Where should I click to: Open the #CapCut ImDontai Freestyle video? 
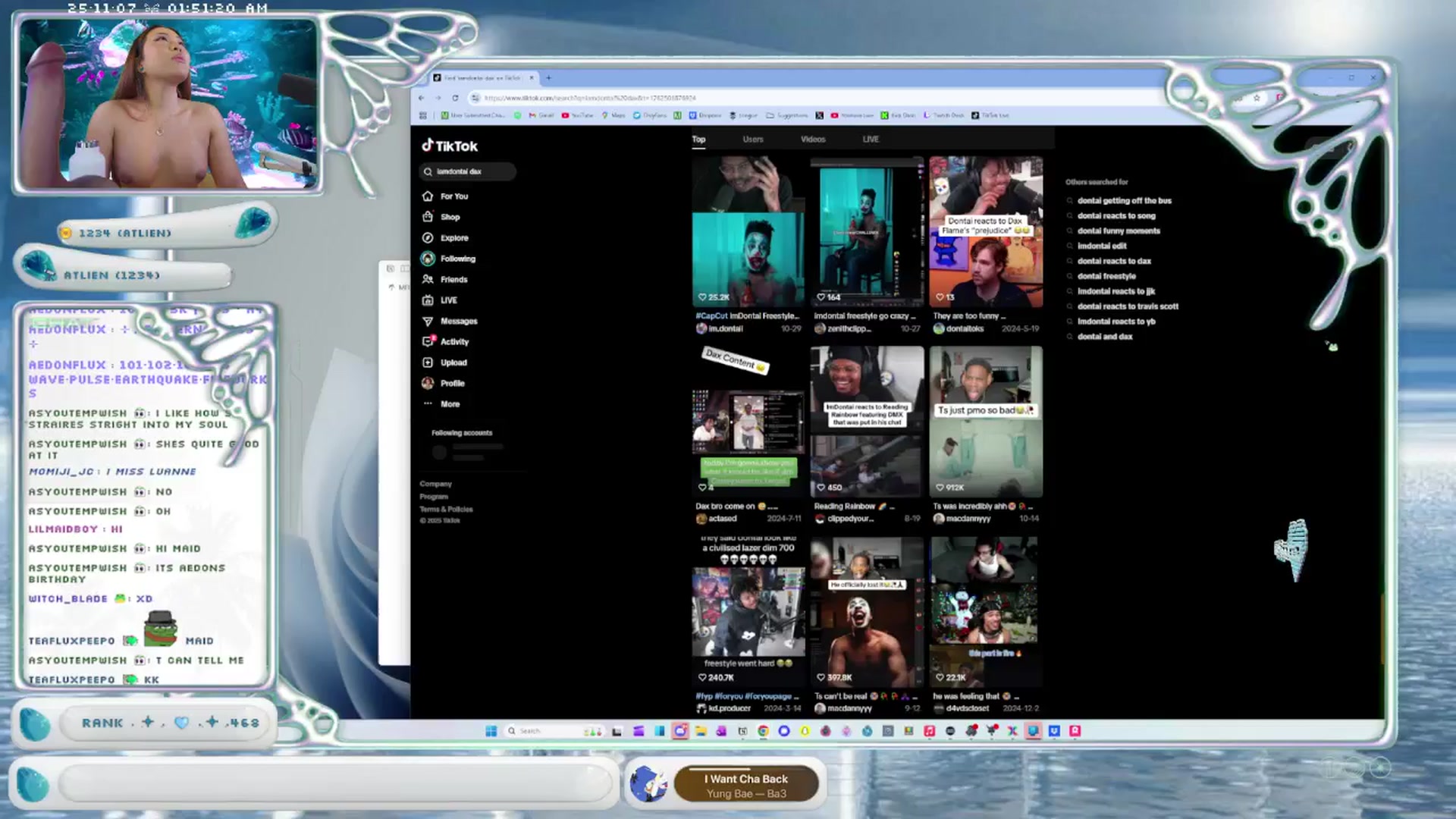click(x=748, y=231)
